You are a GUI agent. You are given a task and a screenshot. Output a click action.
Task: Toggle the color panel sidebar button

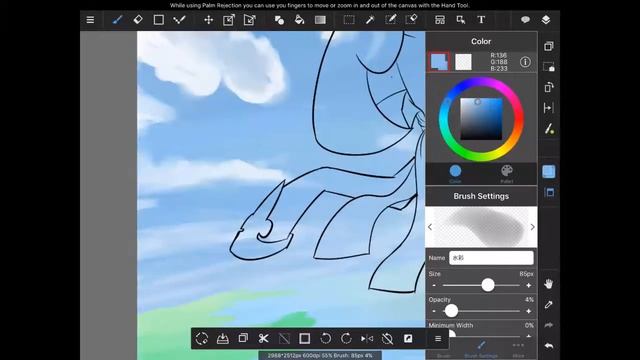549,172
